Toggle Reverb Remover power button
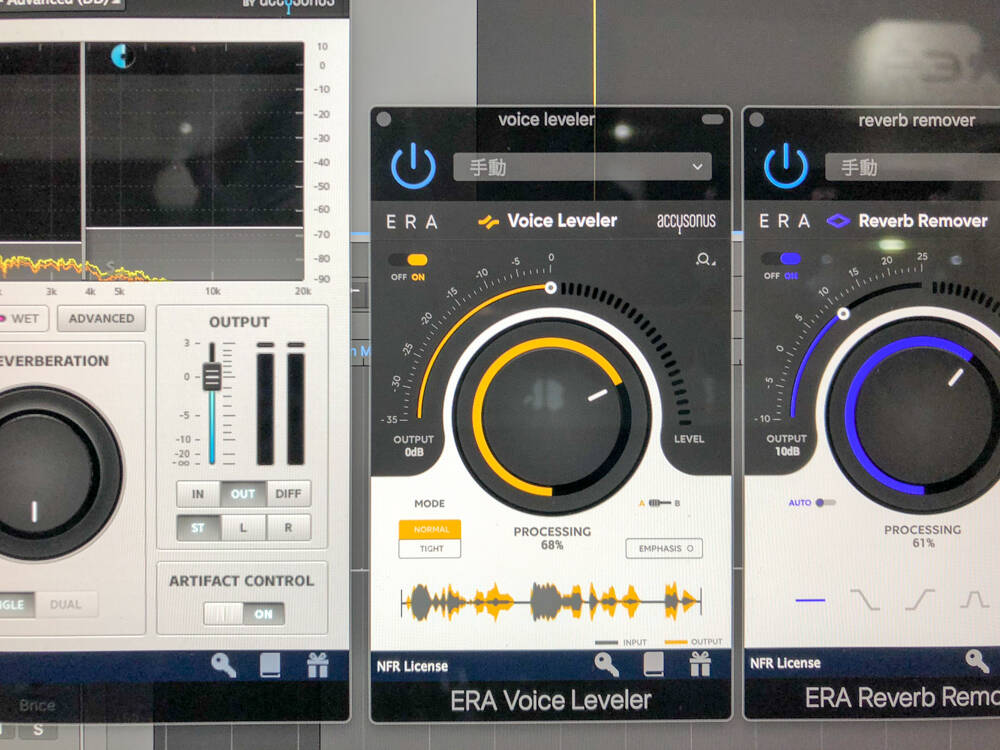1000x750 pixels. (x=786, y=166)
